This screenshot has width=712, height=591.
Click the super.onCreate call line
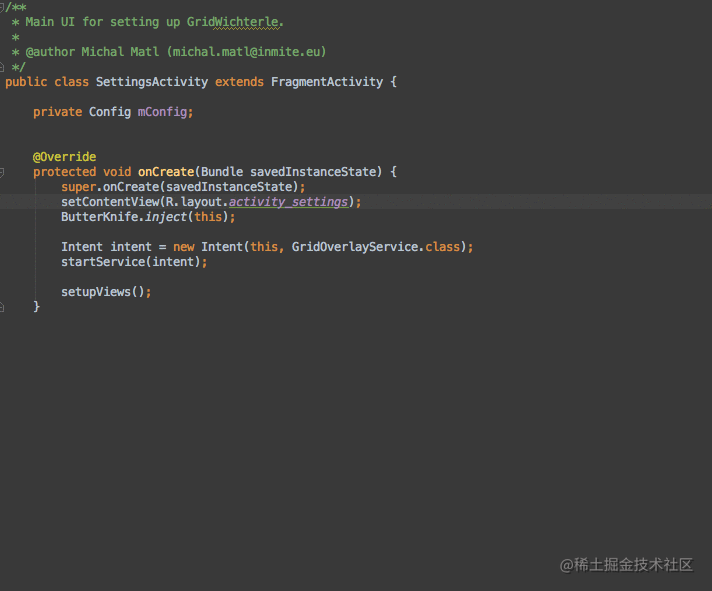click(183, 187)
